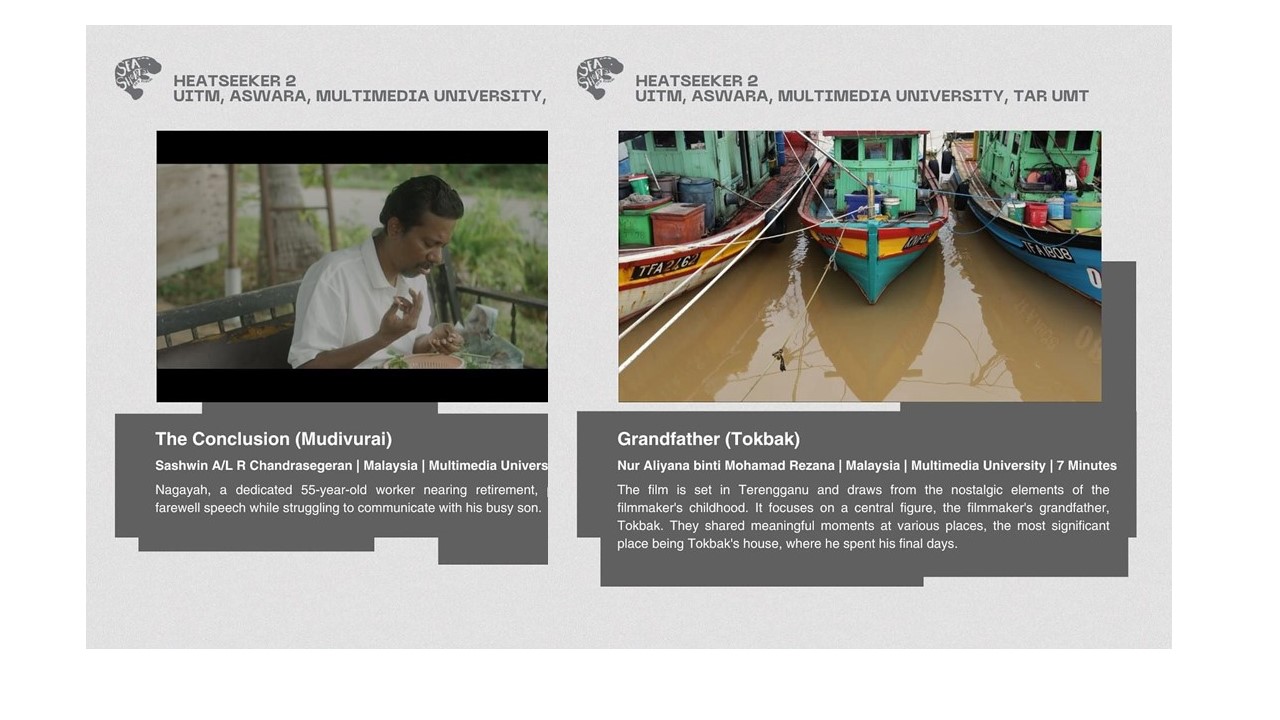Viewport: 1280px width, 720px height.
Task: Click the Nagayah synopsis paragraph
Action: coord(351,499)
